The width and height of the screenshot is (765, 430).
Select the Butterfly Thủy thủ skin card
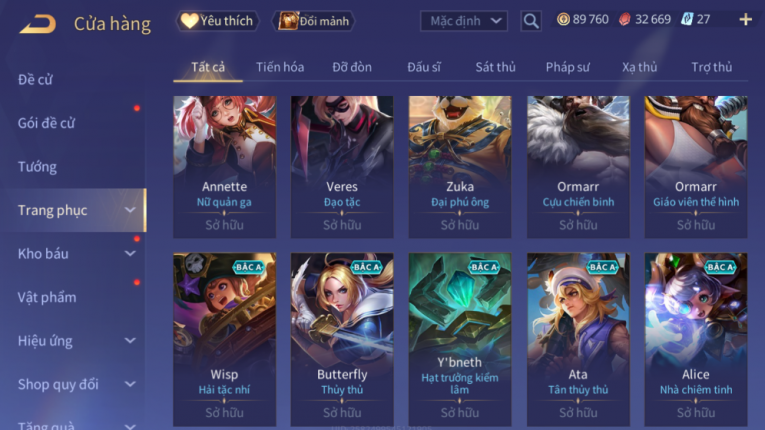(x=342, y=339)
